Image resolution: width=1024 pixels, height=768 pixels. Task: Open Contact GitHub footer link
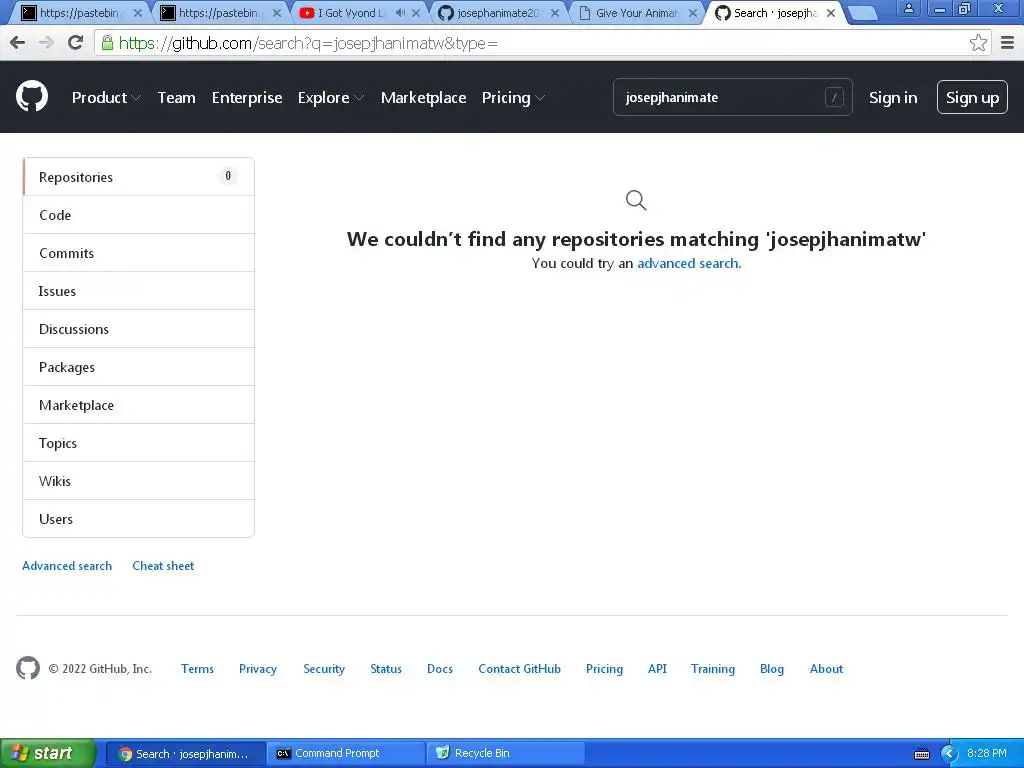tap(519, 669)
